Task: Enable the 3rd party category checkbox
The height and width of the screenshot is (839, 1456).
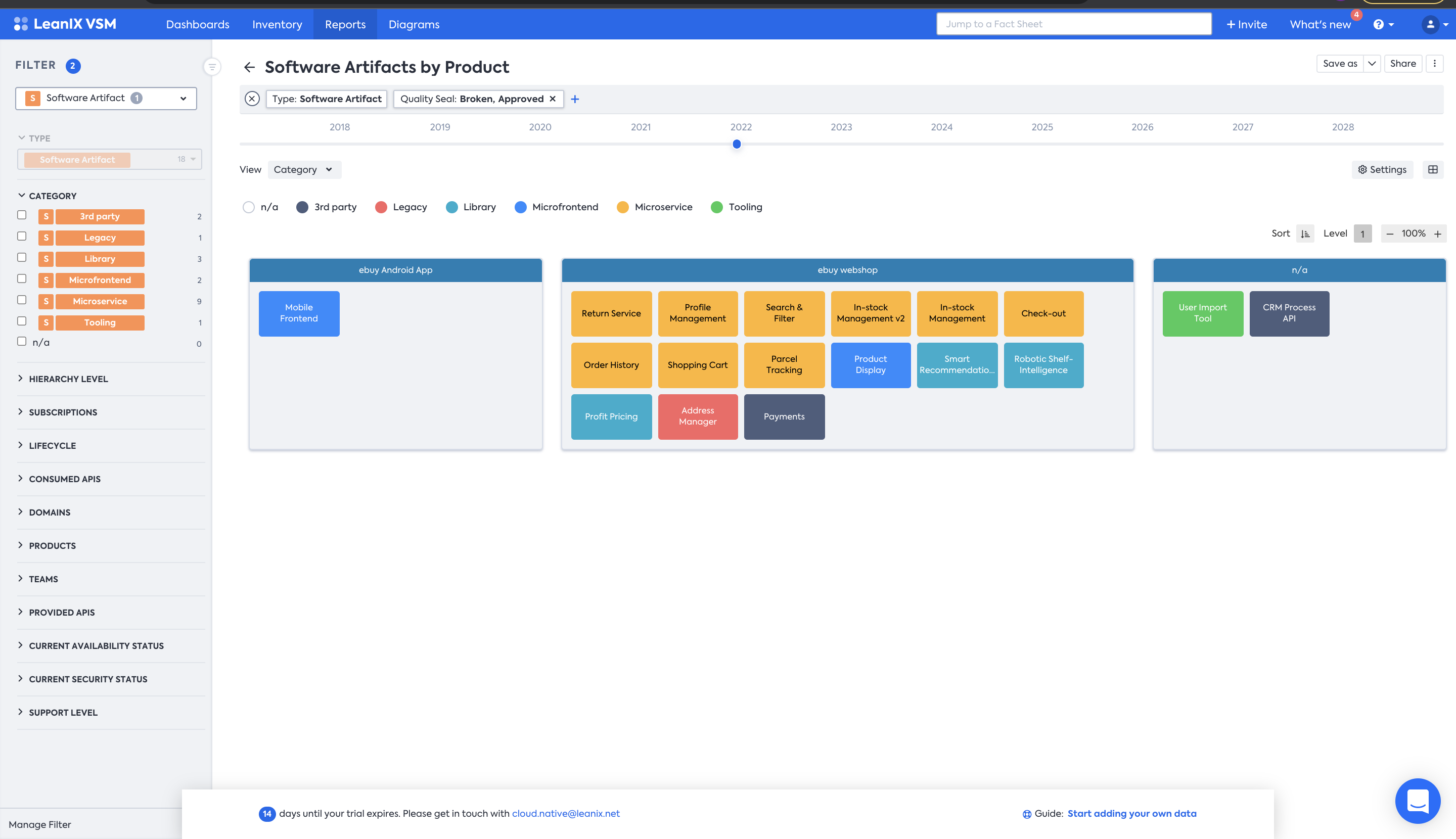Action: [x=22, y=215]
